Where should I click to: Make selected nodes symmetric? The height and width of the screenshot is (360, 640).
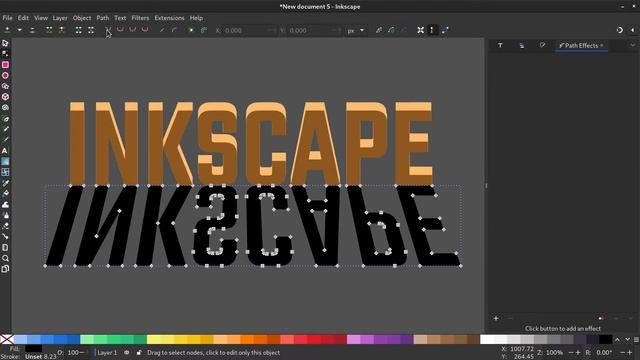(x=133, y=30)
